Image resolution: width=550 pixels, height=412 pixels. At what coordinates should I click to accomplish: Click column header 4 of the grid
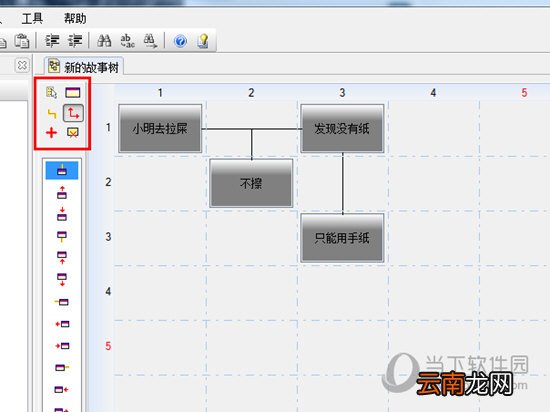tap(433, 93)
